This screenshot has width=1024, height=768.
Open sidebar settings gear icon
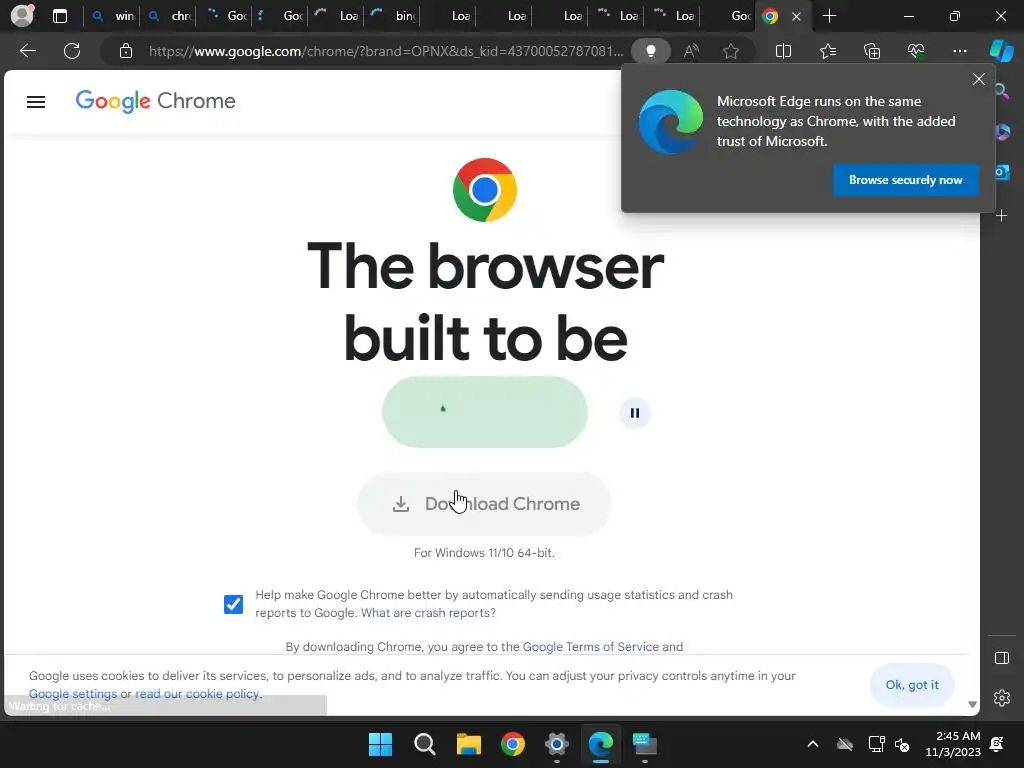click(x=1002, y=698)
